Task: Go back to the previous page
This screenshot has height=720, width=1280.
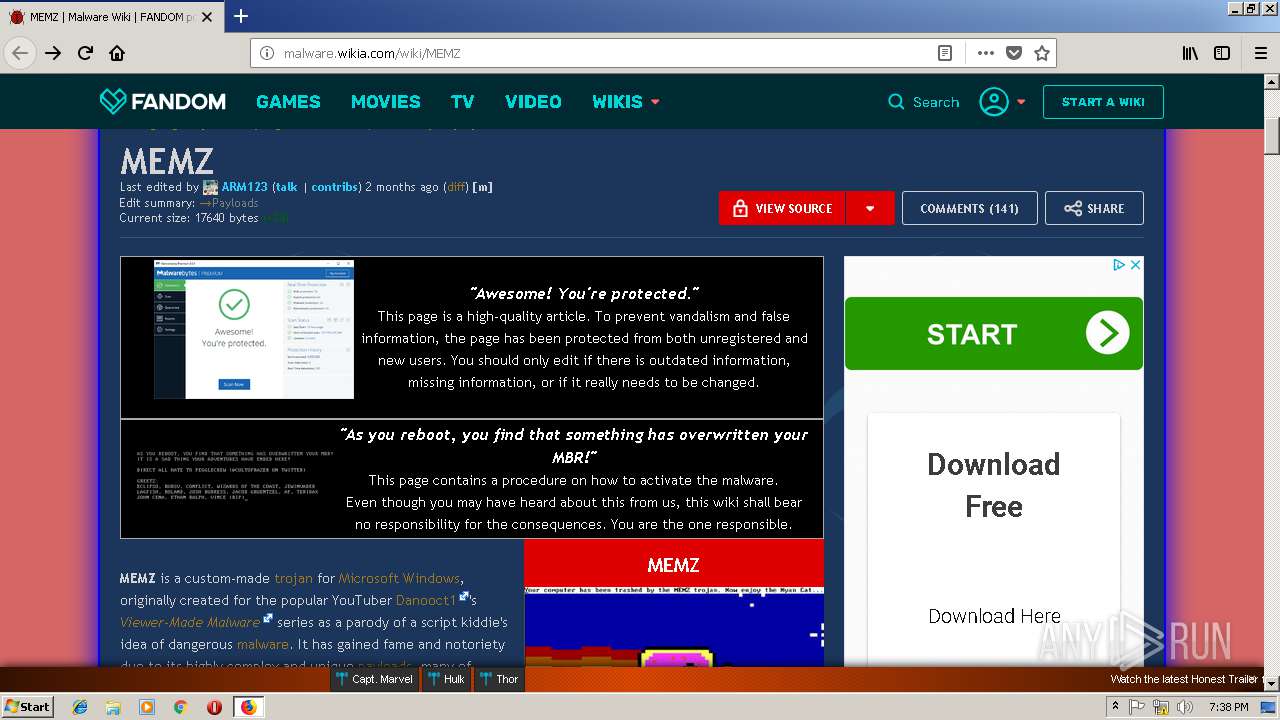Action: 20,53
